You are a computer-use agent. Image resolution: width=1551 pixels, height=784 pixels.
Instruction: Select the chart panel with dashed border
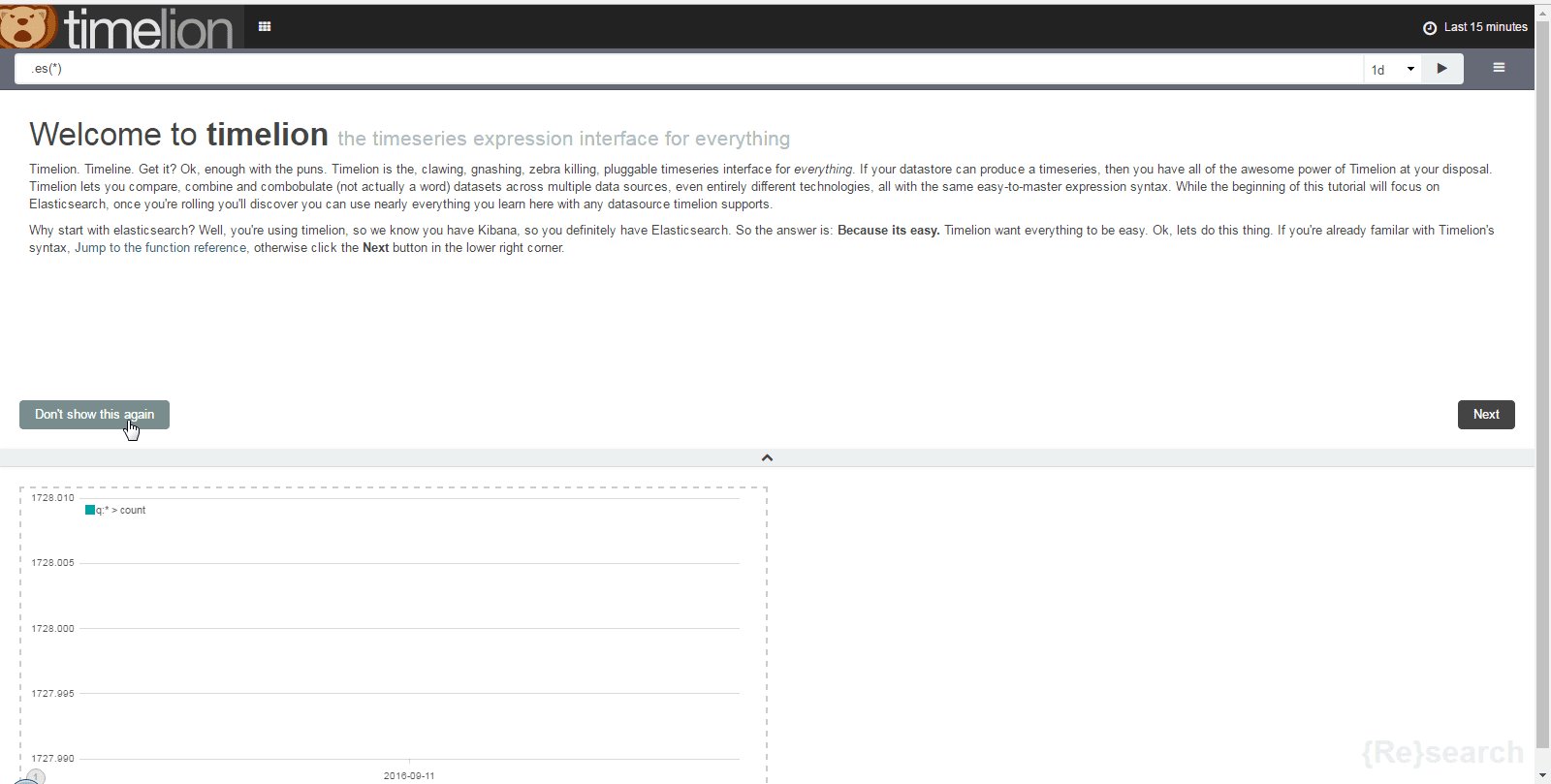click(394, 635)
